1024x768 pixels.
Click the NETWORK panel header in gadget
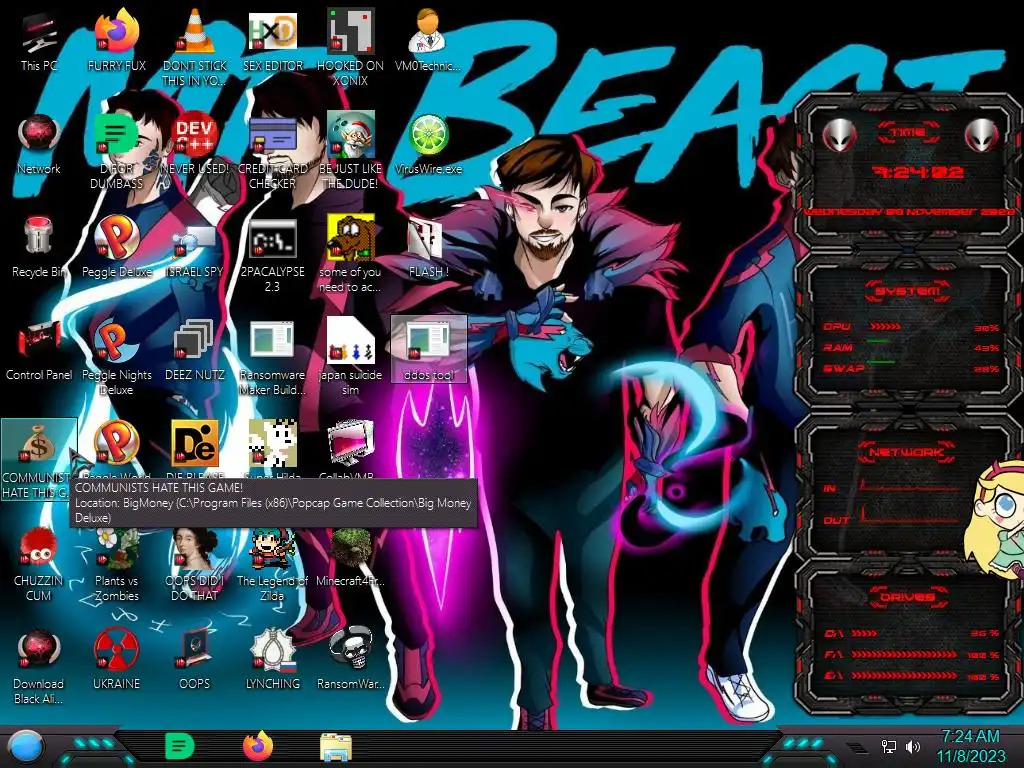(906, 451)
